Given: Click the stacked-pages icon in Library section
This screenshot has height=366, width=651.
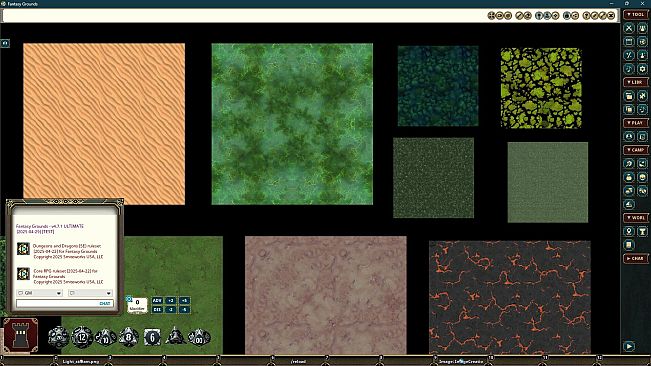Looking at the screenshot, I should coord(629,109).
